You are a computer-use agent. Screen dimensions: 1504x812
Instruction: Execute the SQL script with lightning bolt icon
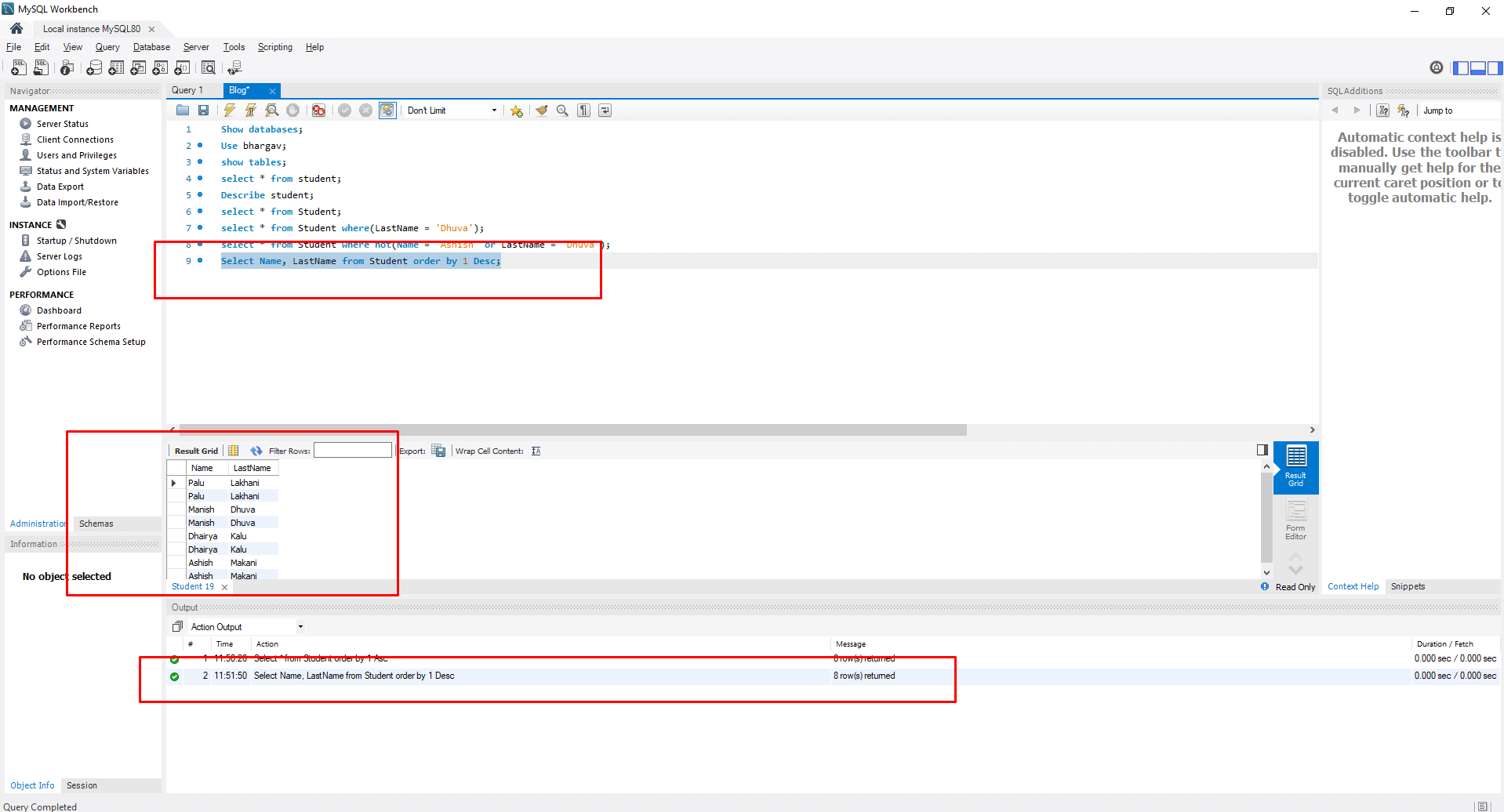click(x=229, y=111)
